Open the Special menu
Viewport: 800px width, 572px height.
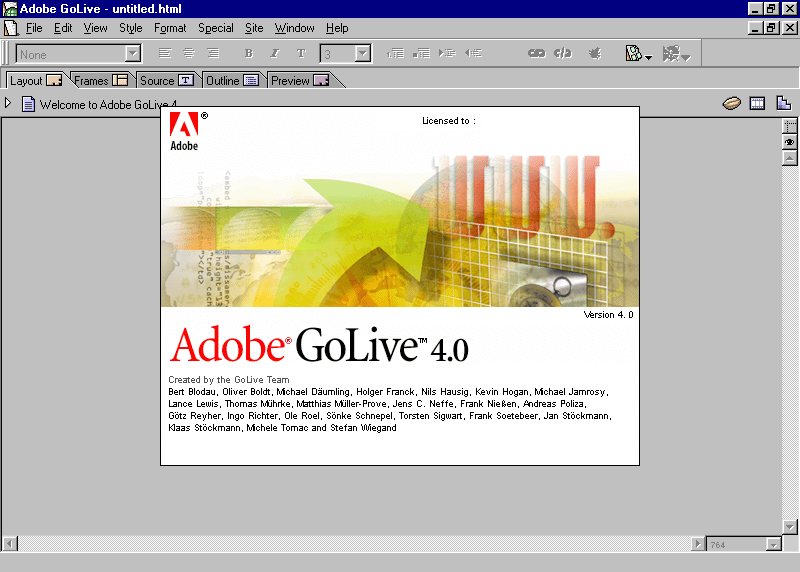click(x=215, y=28)
